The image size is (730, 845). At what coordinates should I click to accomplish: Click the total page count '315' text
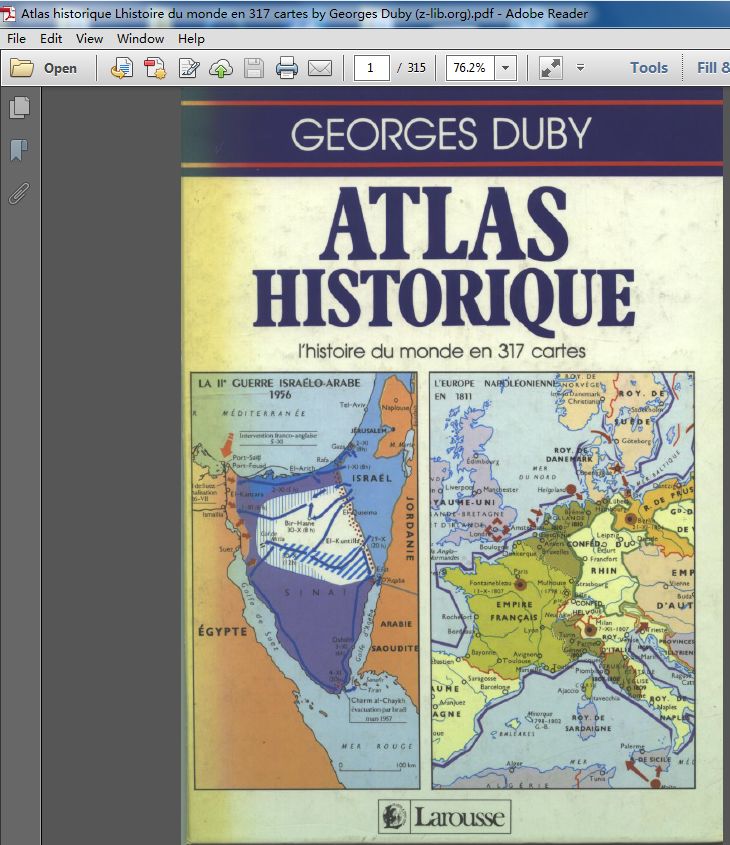click(x=416, y=68)
